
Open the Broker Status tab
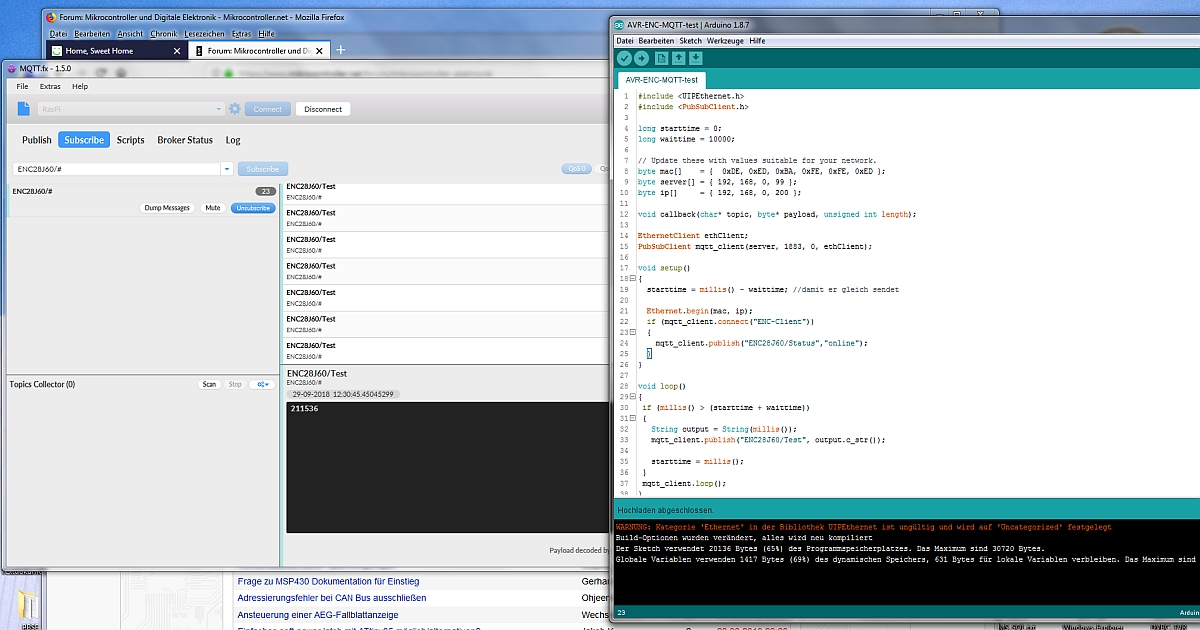185,140
